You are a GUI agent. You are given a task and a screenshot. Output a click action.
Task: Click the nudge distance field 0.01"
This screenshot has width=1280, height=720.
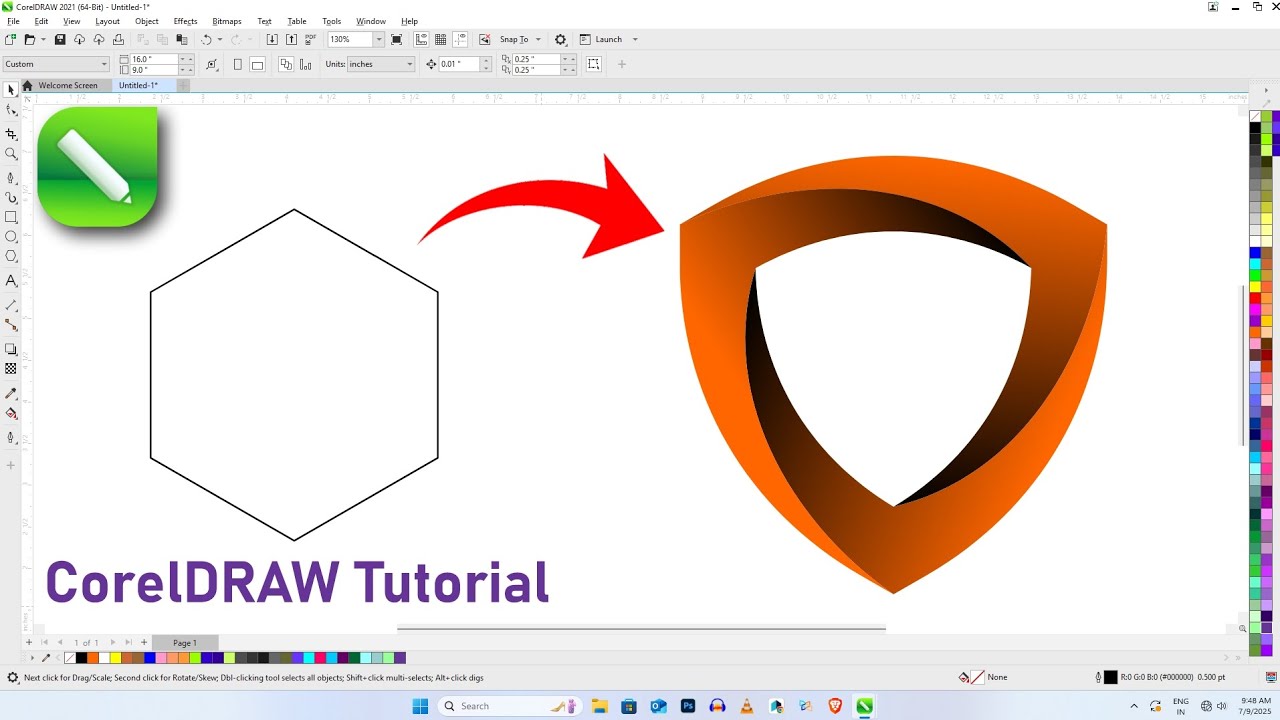(458, 64)
